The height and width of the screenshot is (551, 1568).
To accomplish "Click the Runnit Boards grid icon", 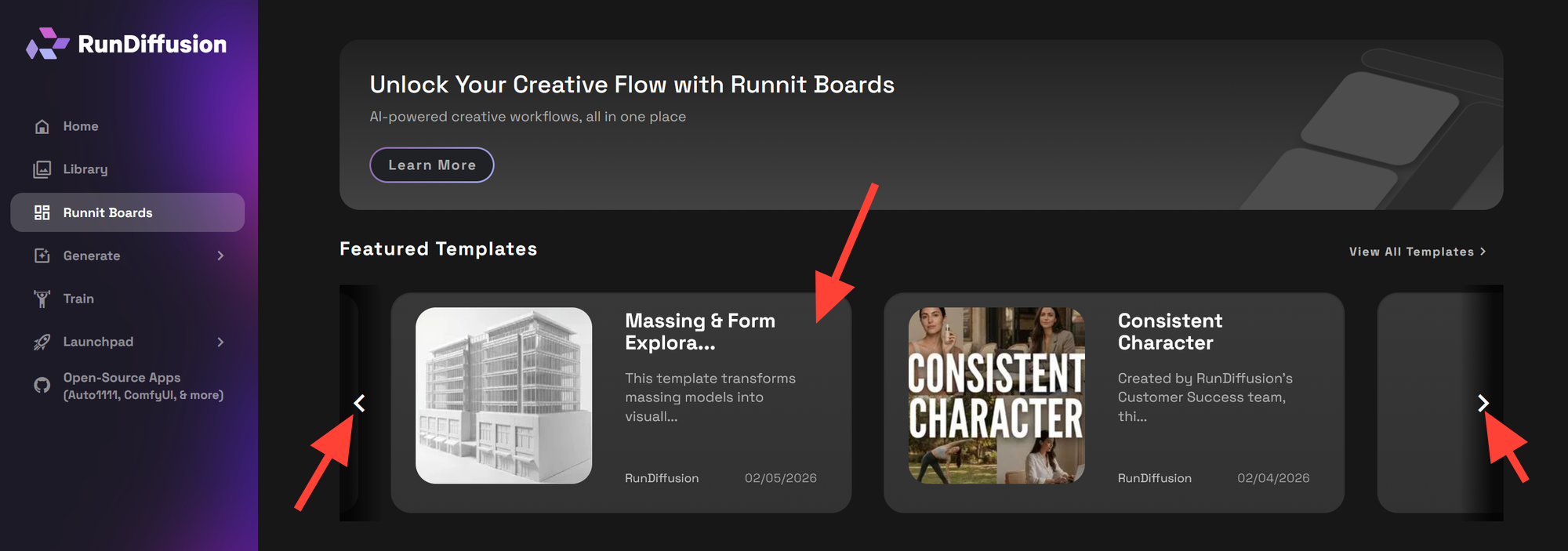I will 42,212.
